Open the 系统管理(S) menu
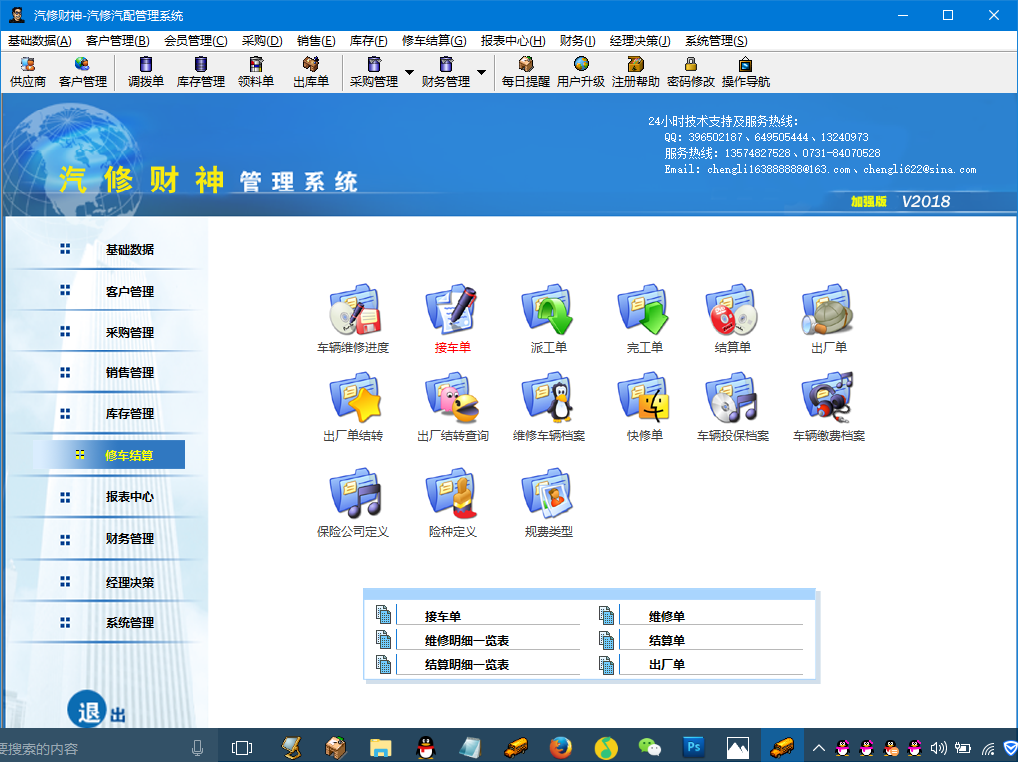Viewport: 1018px width, 762px height. [716, 41]
